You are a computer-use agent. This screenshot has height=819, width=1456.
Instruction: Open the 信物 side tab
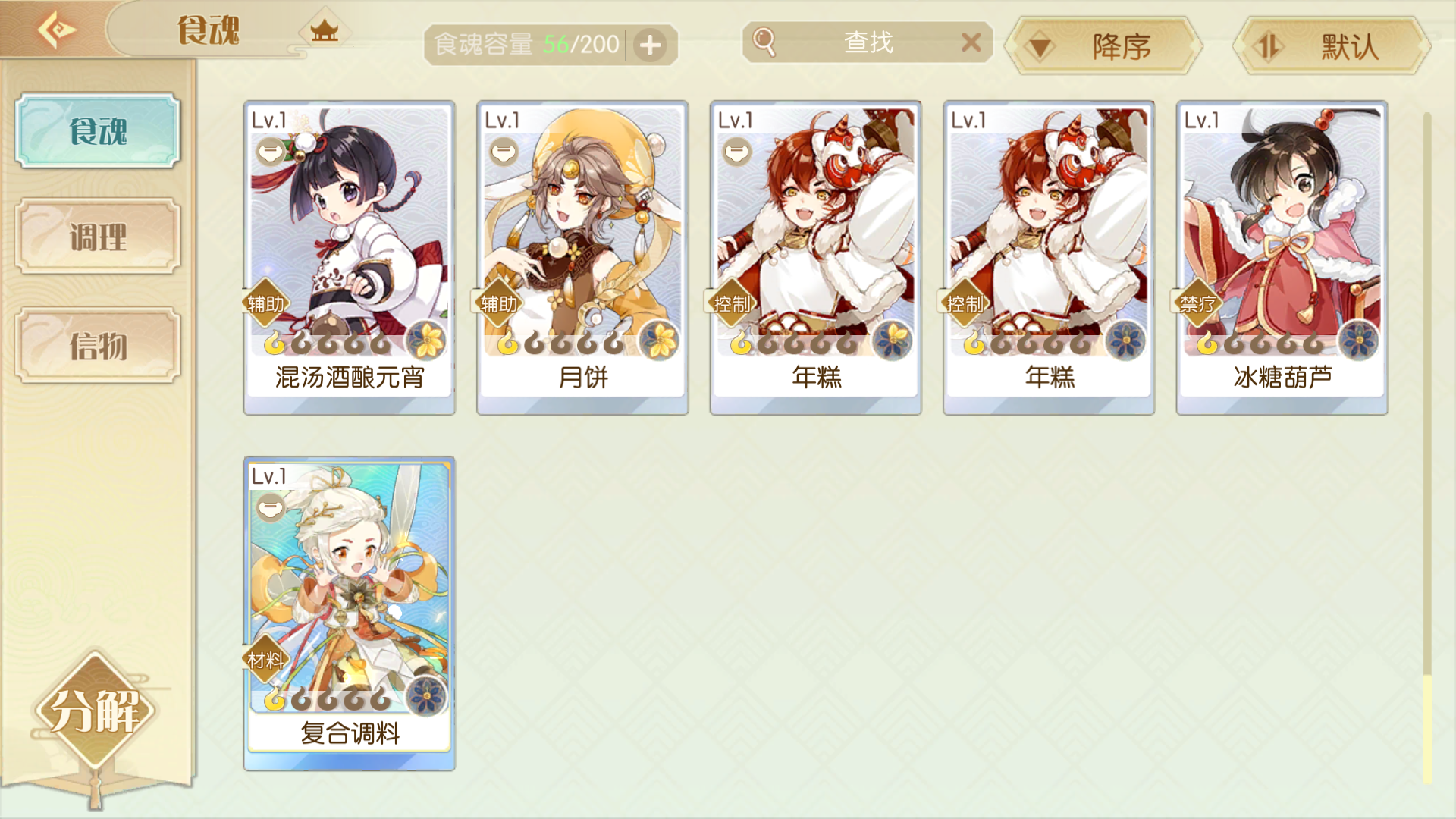pyautogui.click(x=98, y=346)
